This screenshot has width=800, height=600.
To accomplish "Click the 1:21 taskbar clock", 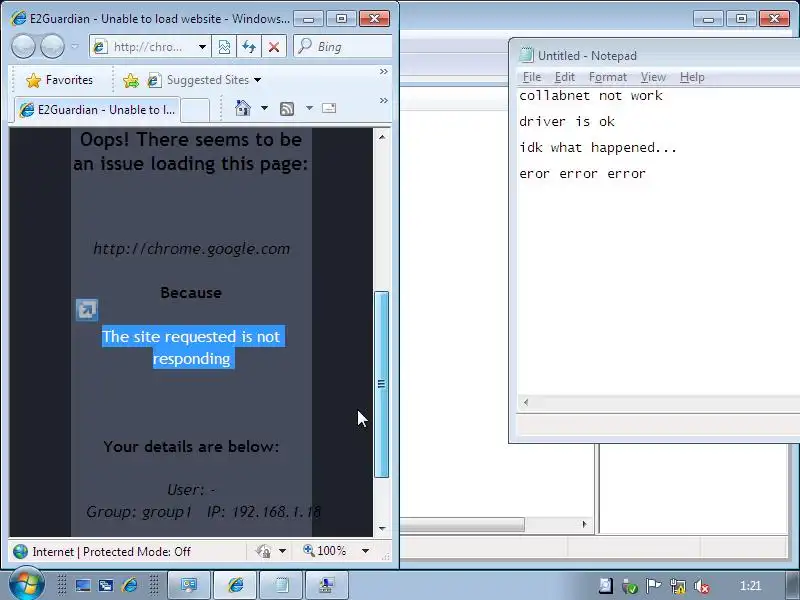I will [751, 586].
